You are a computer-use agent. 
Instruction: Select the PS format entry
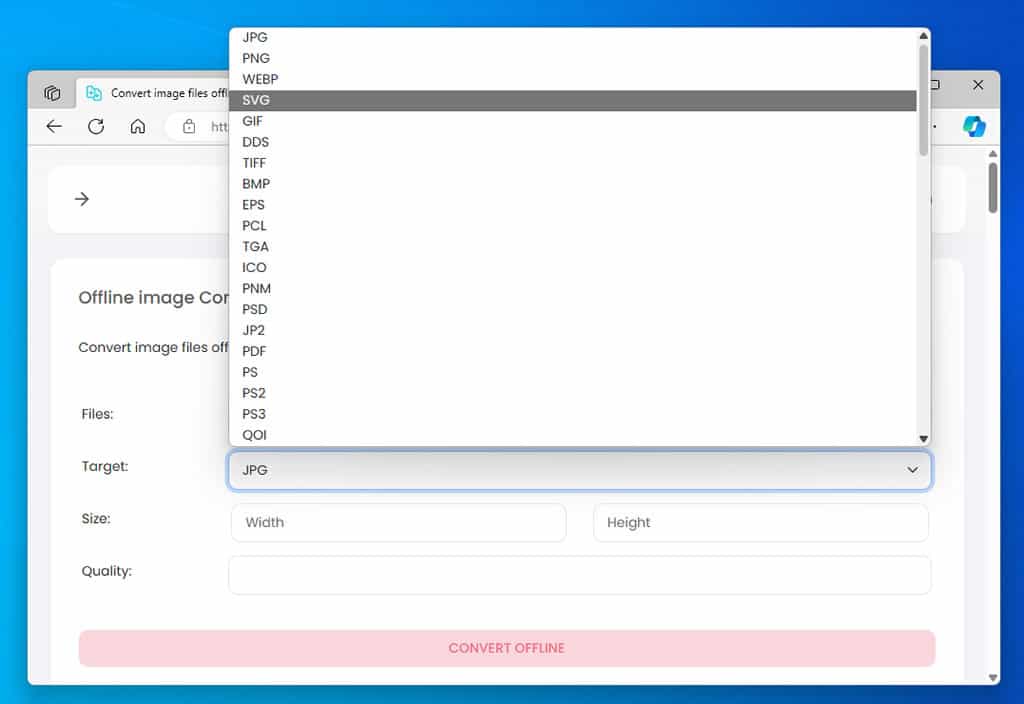573,372
